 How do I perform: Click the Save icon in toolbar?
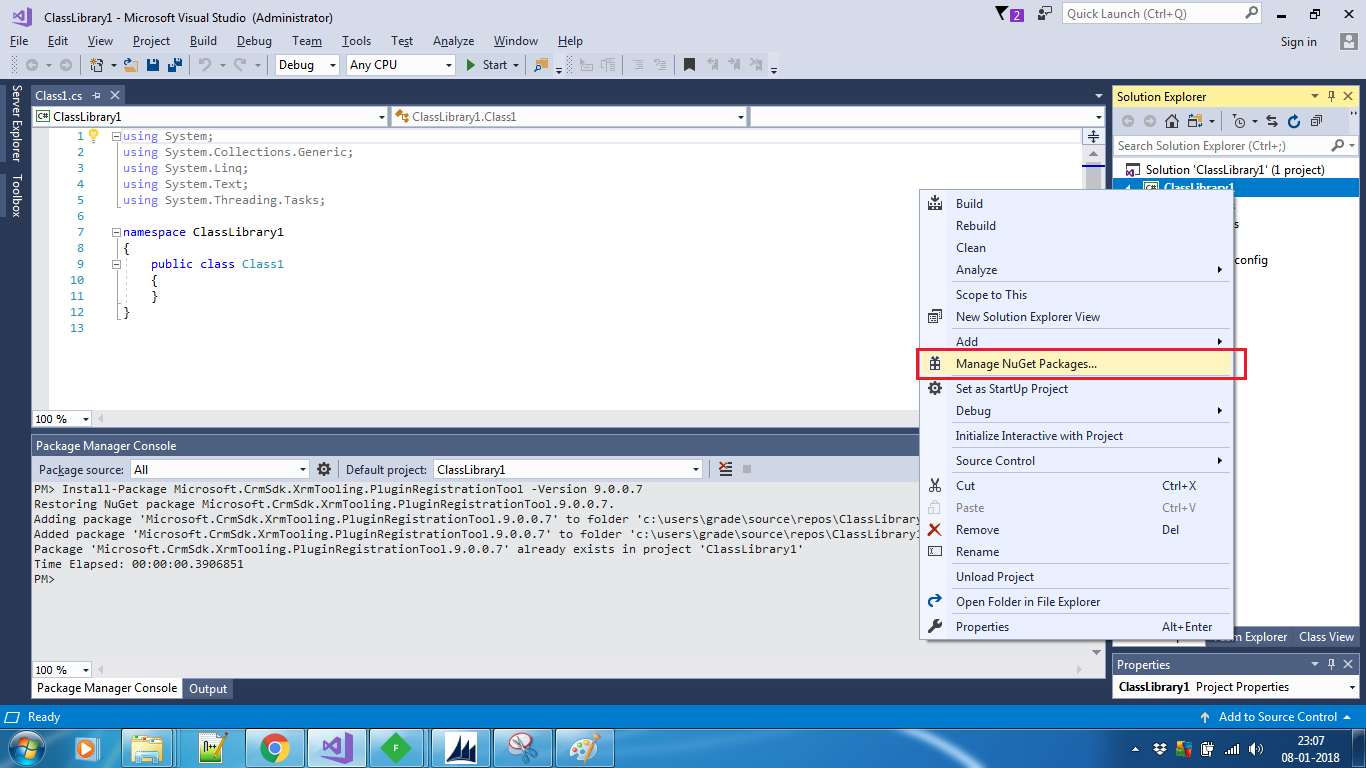click(x=153, y=65)
